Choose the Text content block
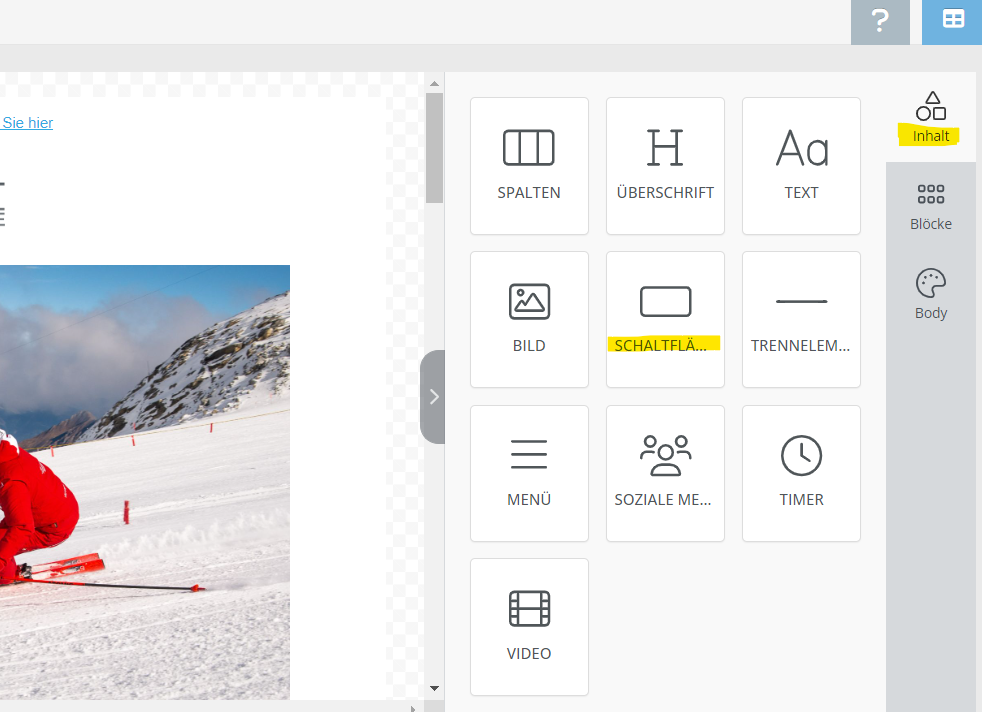The width and height of the screenshot is (982, 712). click(801, 166)
